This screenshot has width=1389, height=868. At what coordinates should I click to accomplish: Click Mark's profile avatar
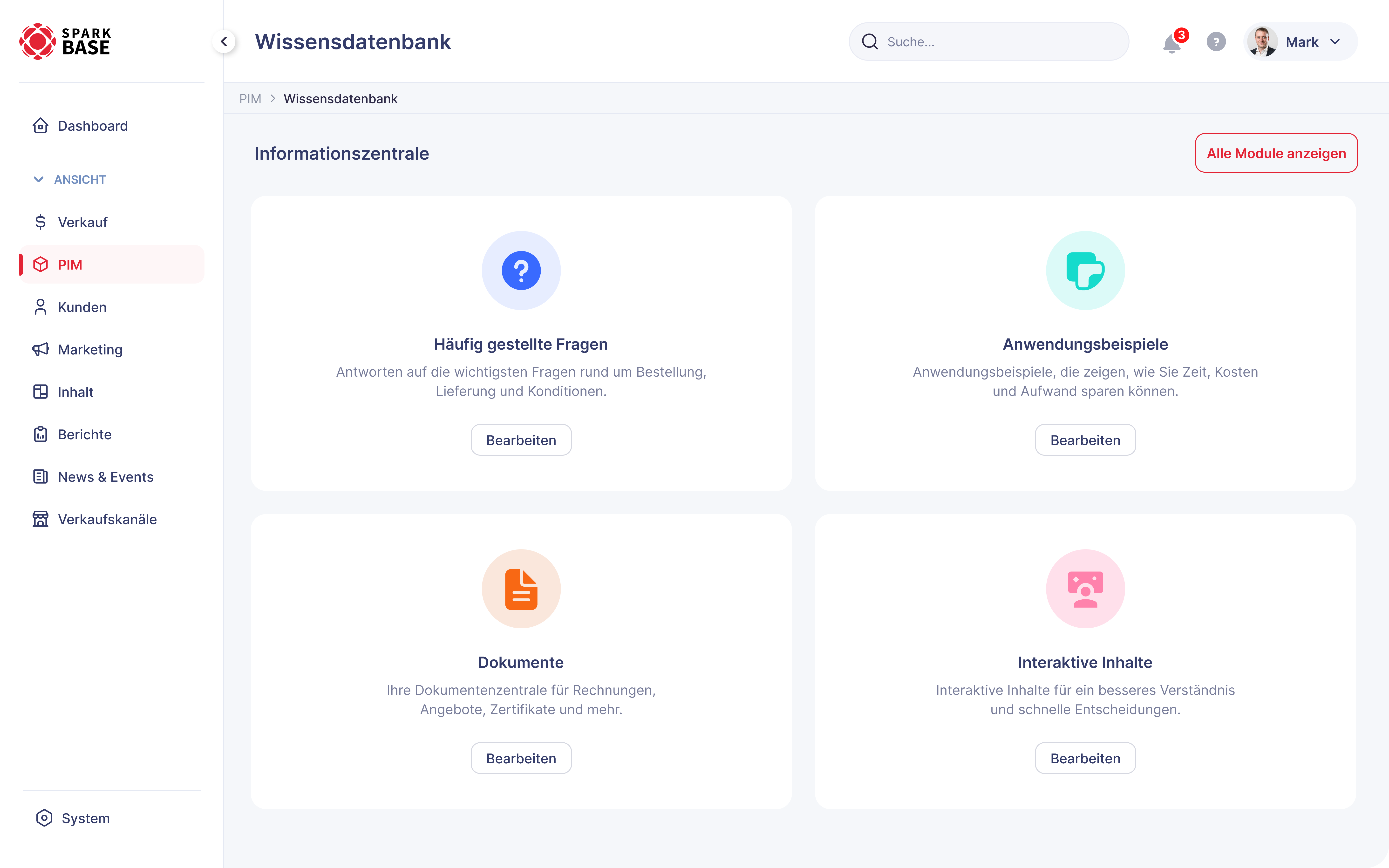tap(1262, 41)
